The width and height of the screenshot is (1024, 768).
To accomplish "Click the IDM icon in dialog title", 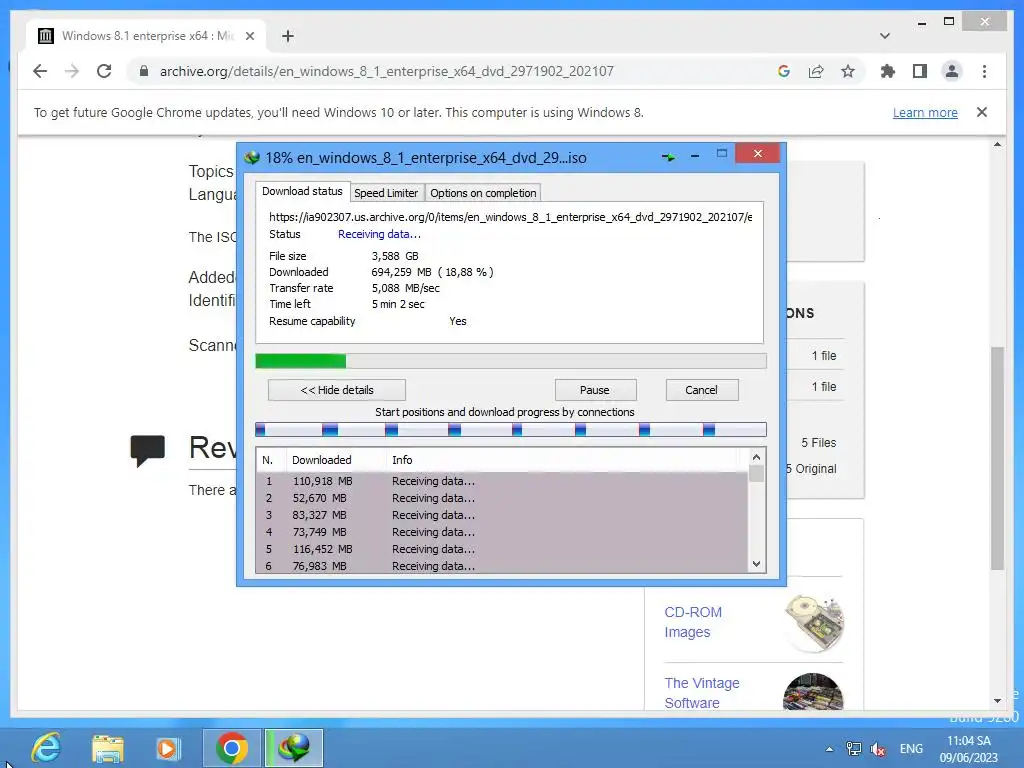I will pyautogui.click(x=251, y=157).
